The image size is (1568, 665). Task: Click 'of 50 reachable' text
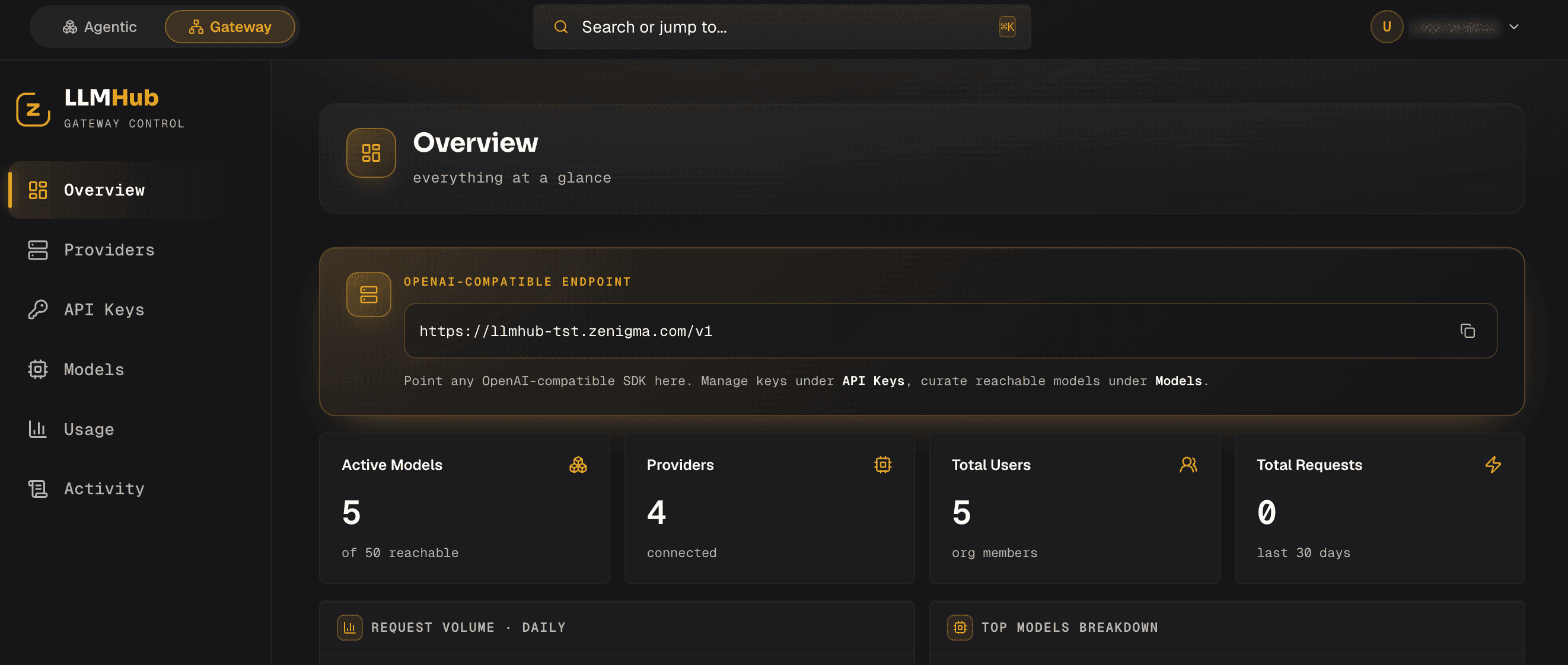399,552
